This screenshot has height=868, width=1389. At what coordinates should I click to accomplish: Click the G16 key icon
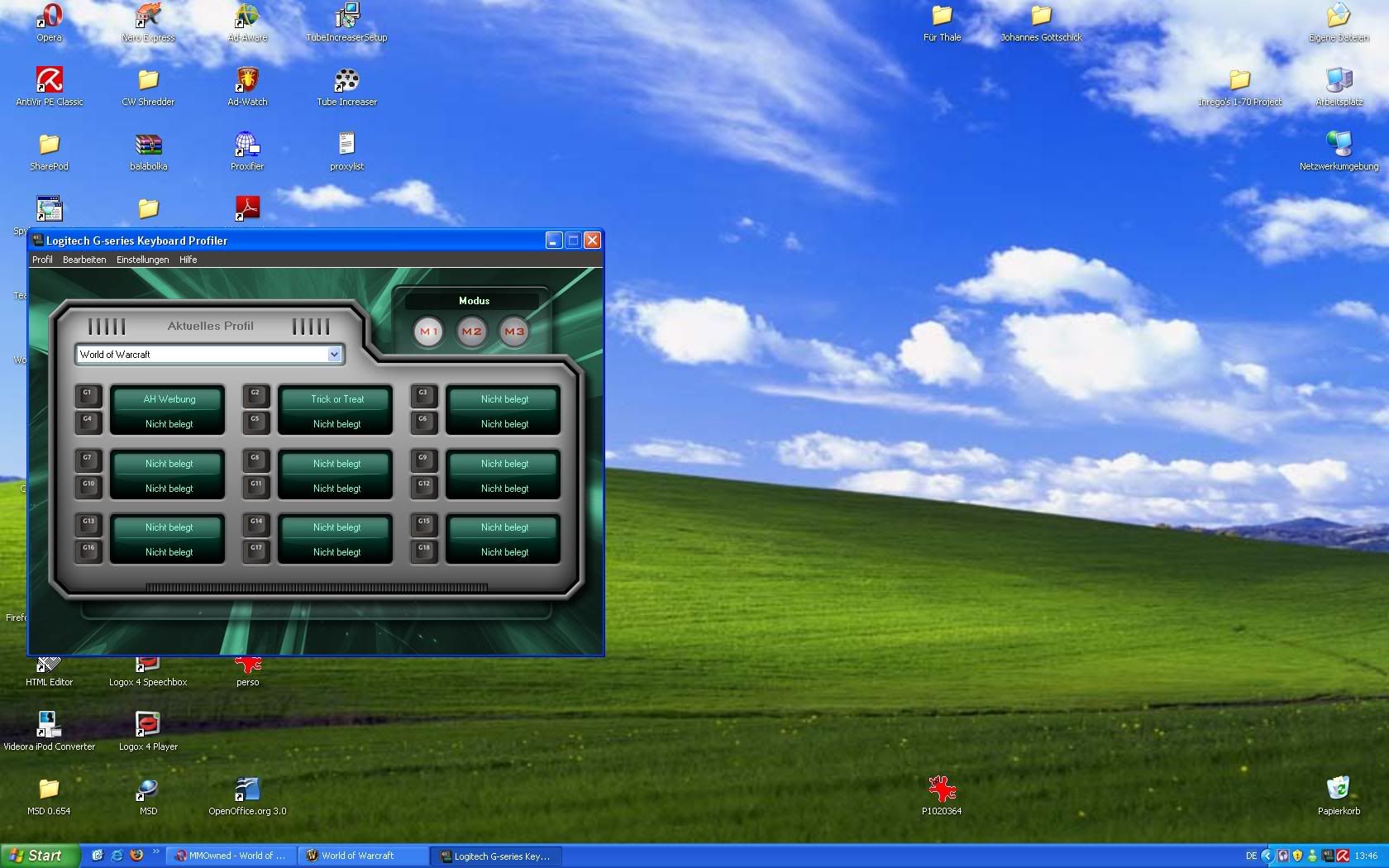88,551
